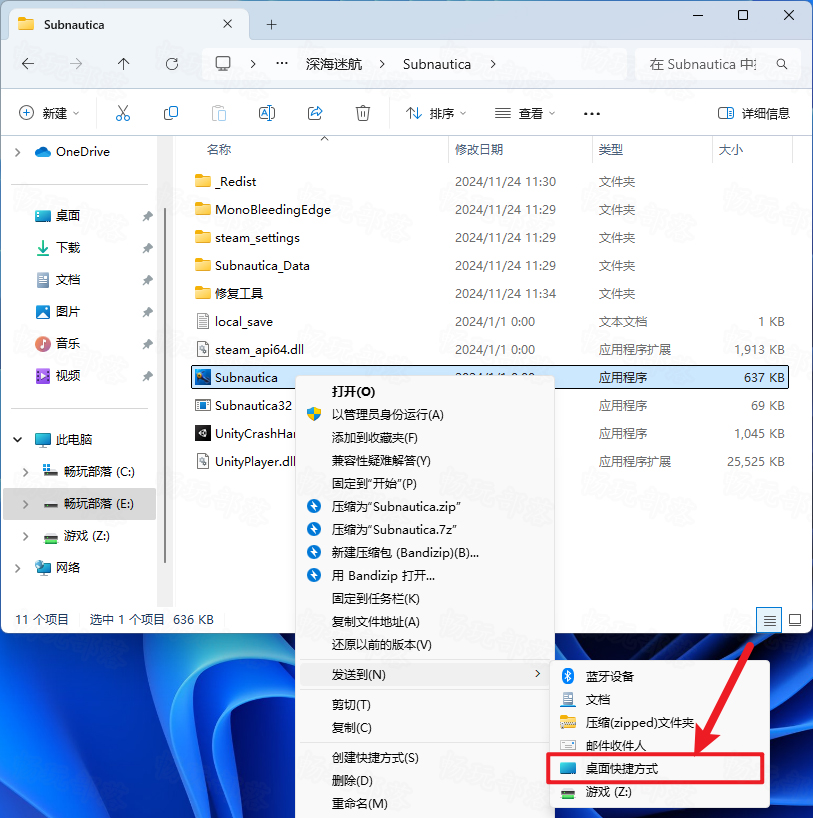The image size is (813, 818).
Task: Select 复制文件地址(A) menu entry
Action: (x=425, y=622)
